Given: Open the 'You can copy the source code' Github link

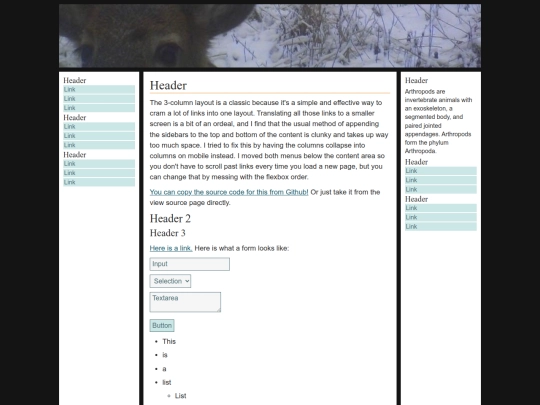Looking at the screenshot, I should (229, 192).
